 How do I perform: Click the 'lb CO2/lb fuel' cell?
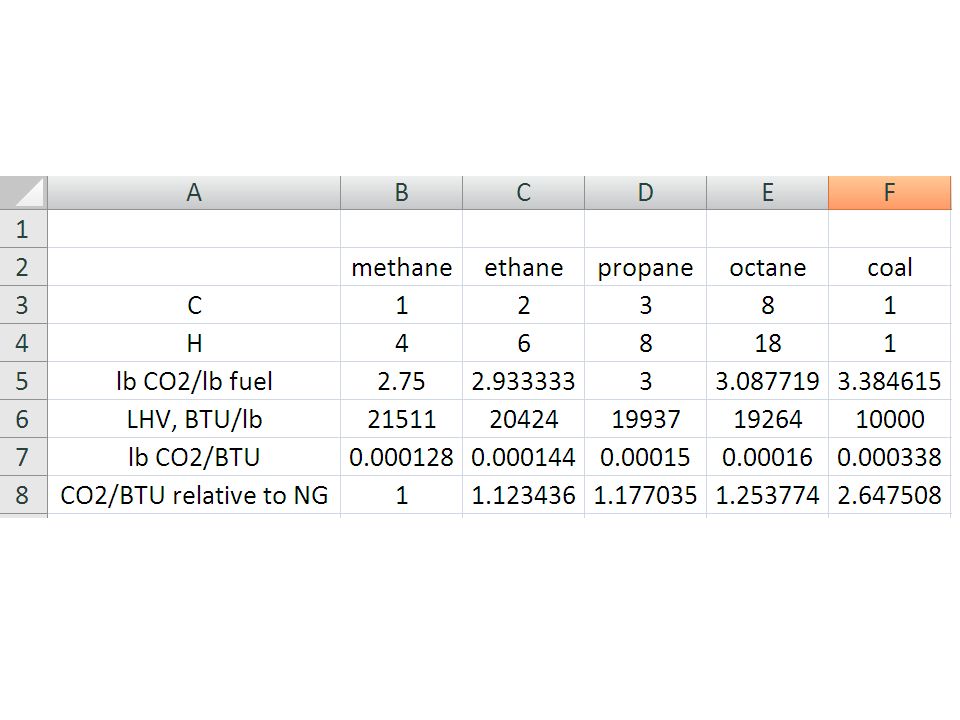pyautogui.click(x=194, y=381)
